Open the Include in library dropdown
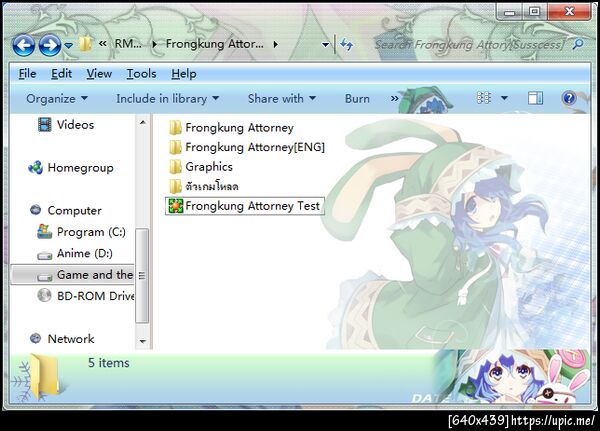The height and width of the screenshot is (431, 600). coord(168,99)
